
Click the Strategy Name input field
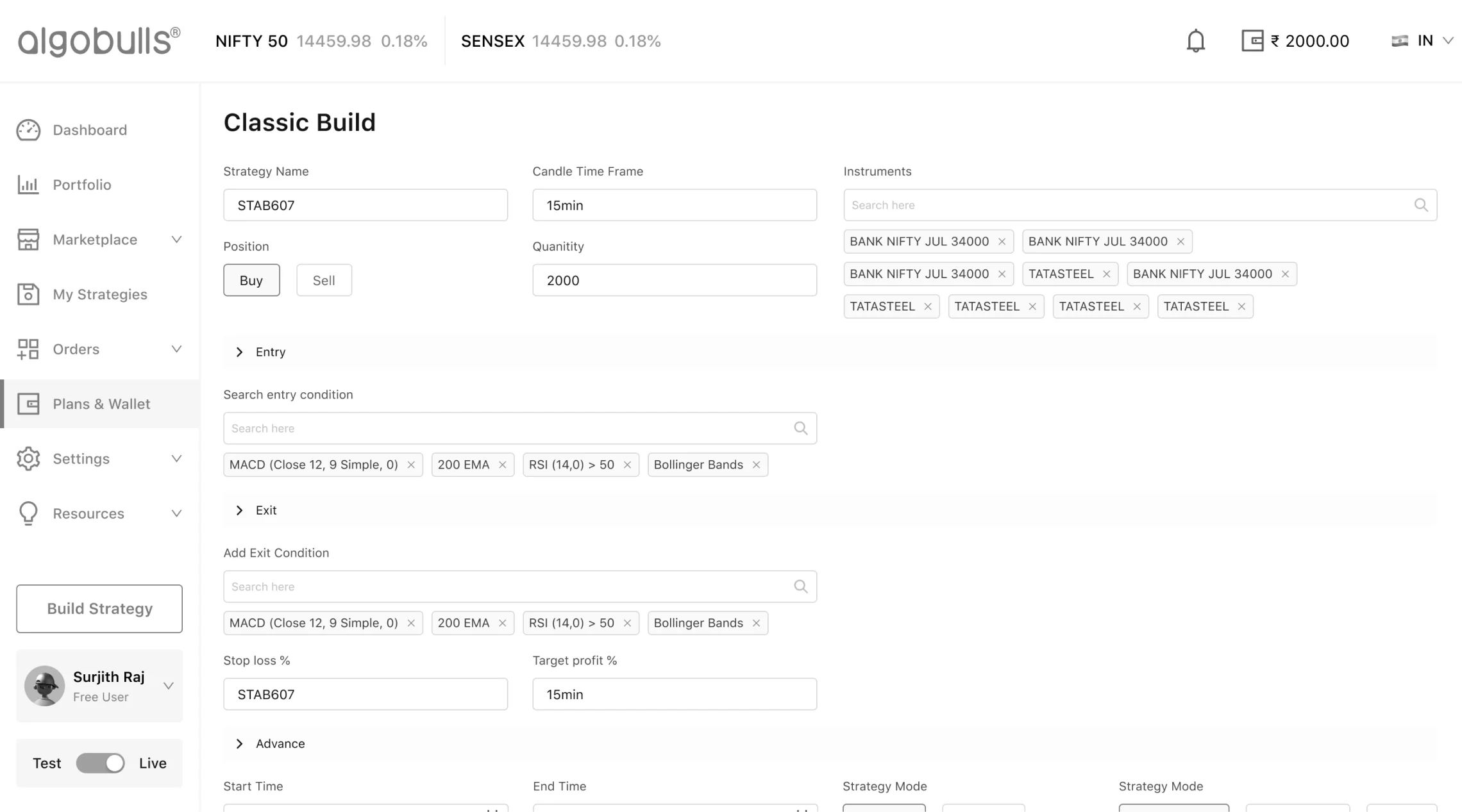pyautogui.click(x=366, y=205)
